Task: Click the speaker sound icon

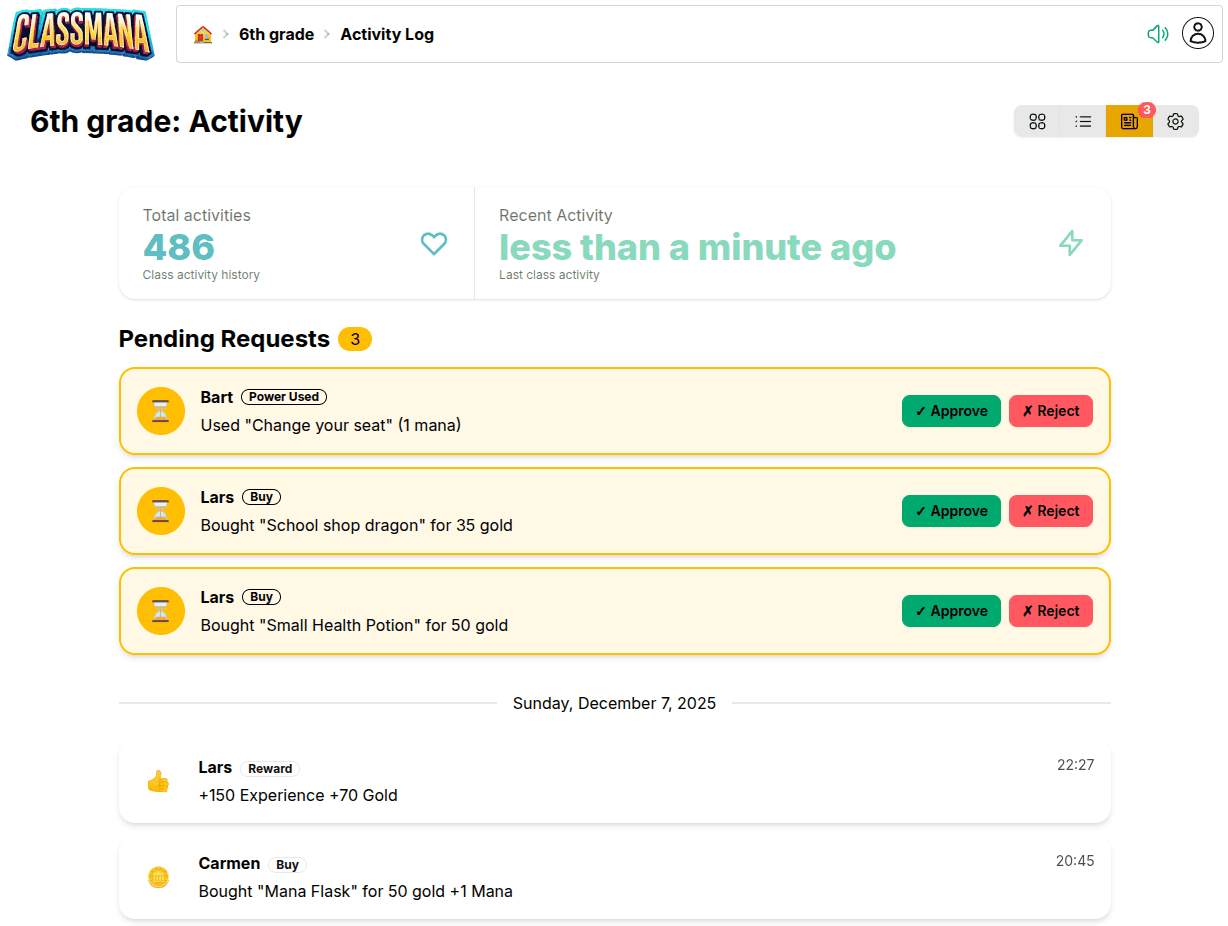Action: pyautogui.click(x=1157, y=33)
